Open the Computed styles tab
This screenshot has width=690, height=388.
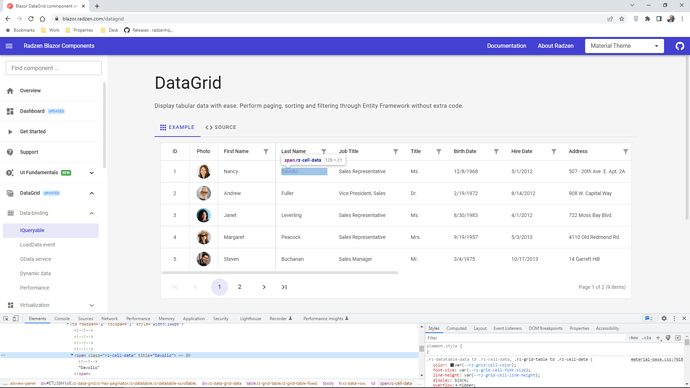tap(456, 328)
